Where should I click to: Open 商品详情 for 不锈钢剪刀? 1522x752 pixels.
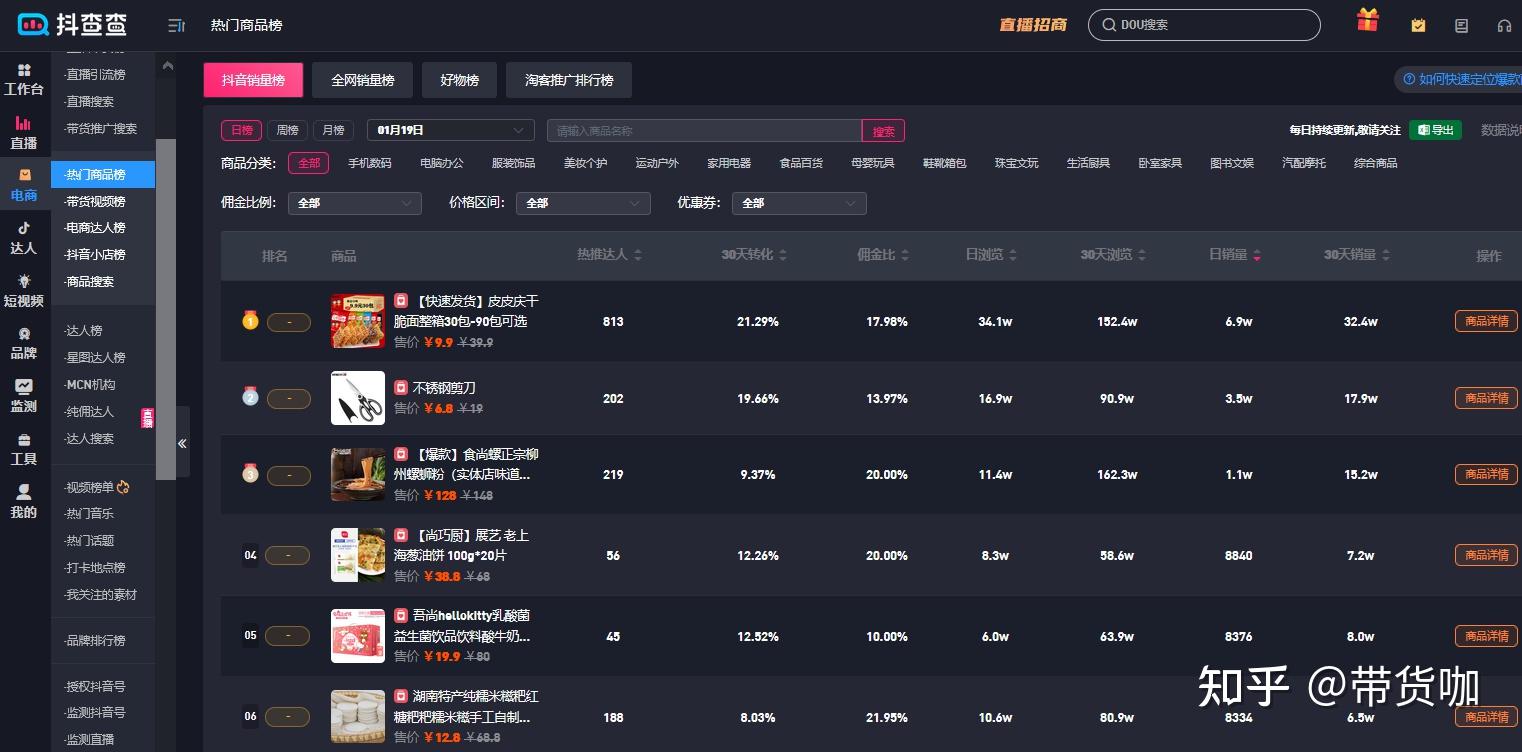[x=1486, y=398]
